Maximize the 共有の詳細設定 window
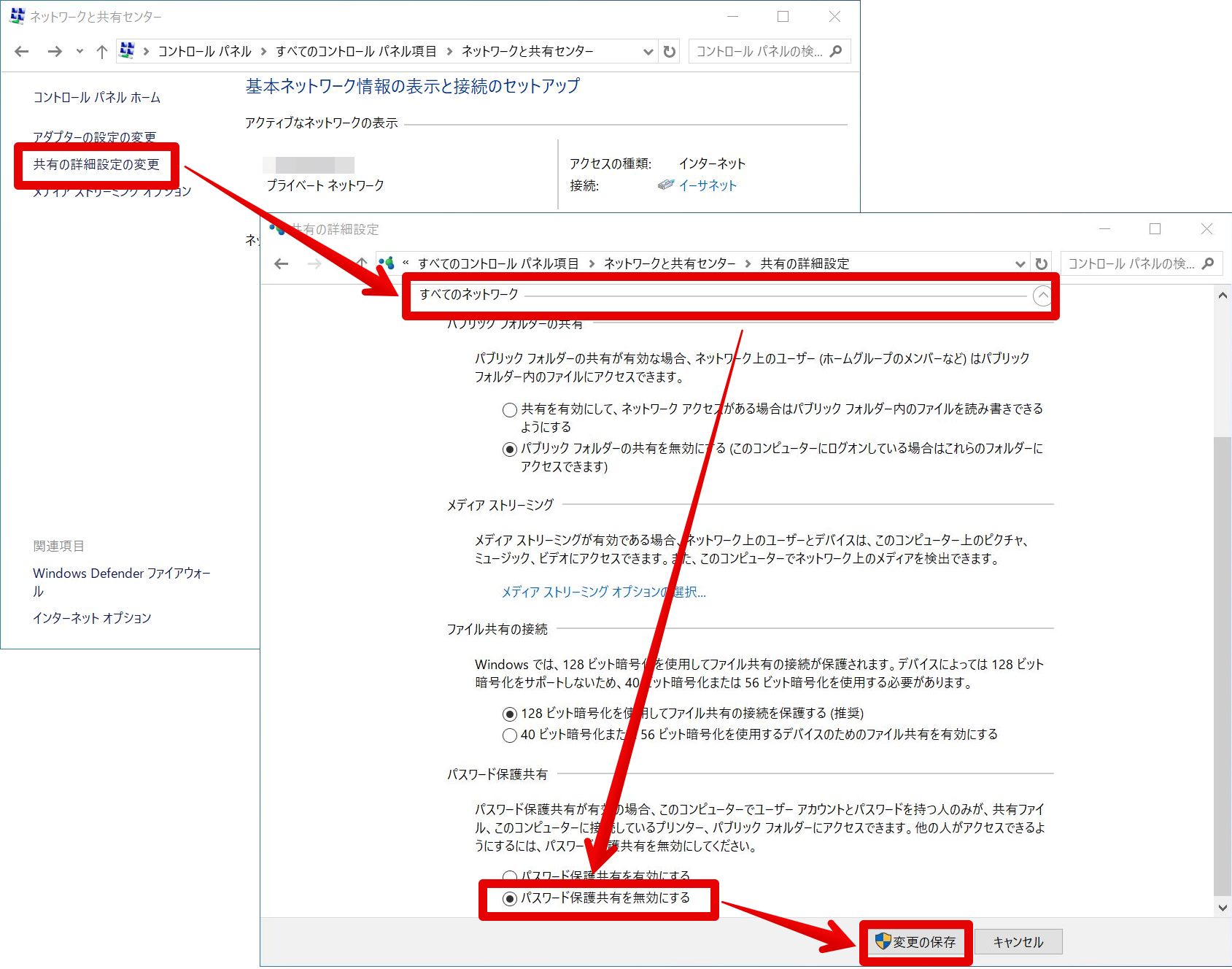Viewport: 1232px width, 969px height. point(1155,229)
